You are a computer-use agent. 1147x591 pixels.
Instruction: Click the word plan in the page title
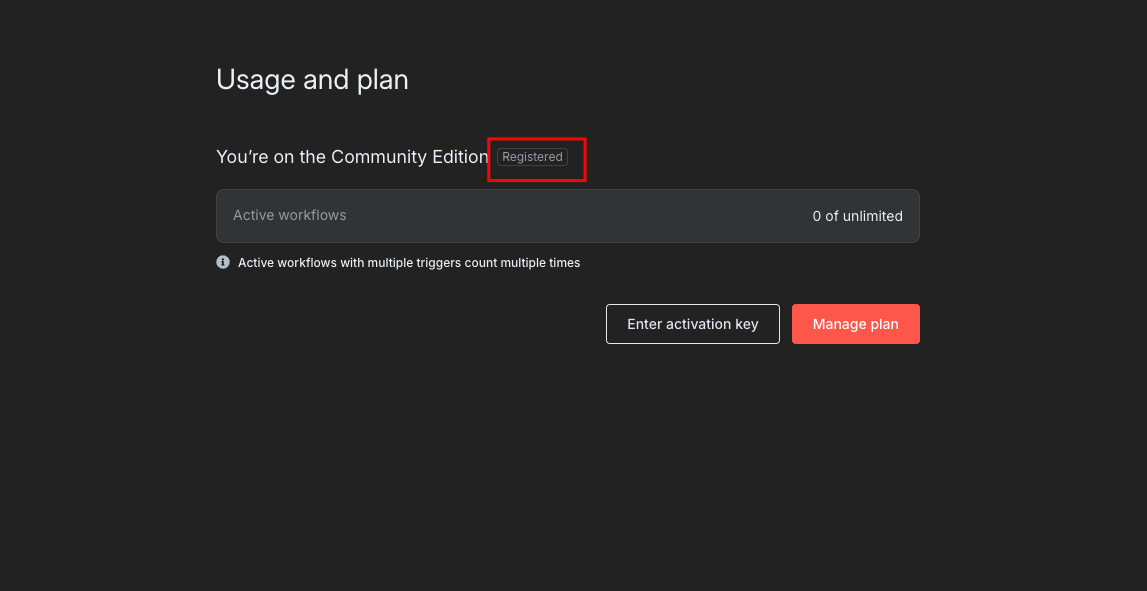383,81
